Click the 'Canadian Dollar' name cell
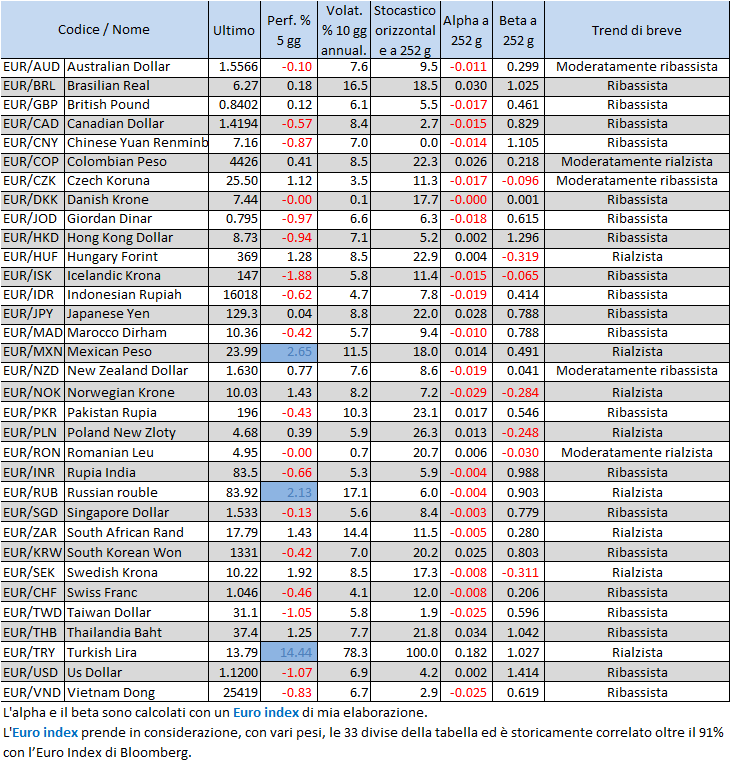Screen dimensions: 730x762 pyautogui.click(x=137, y=124)
